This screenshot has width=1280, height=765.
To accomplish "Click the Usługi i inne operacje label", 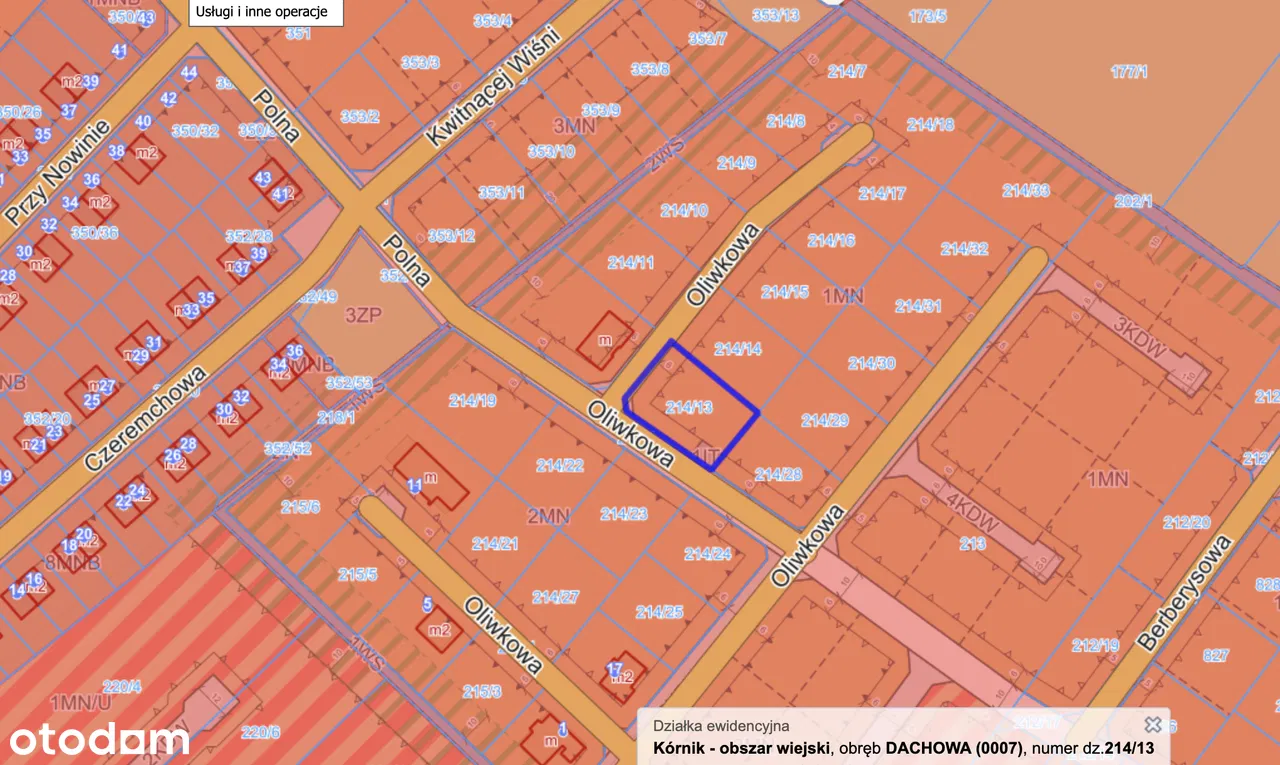I will (266, 13).
